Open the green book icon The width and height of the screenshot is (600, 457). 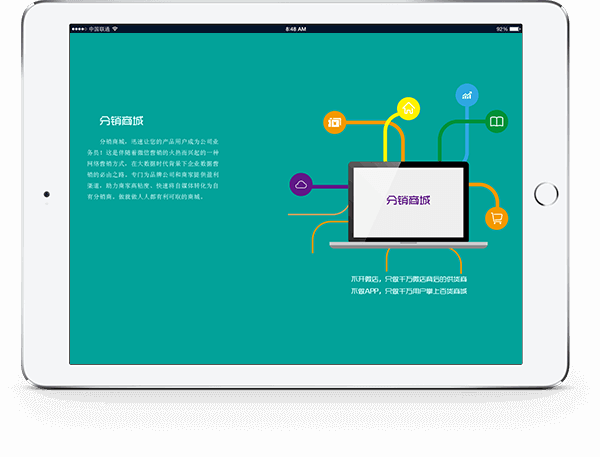496,123
